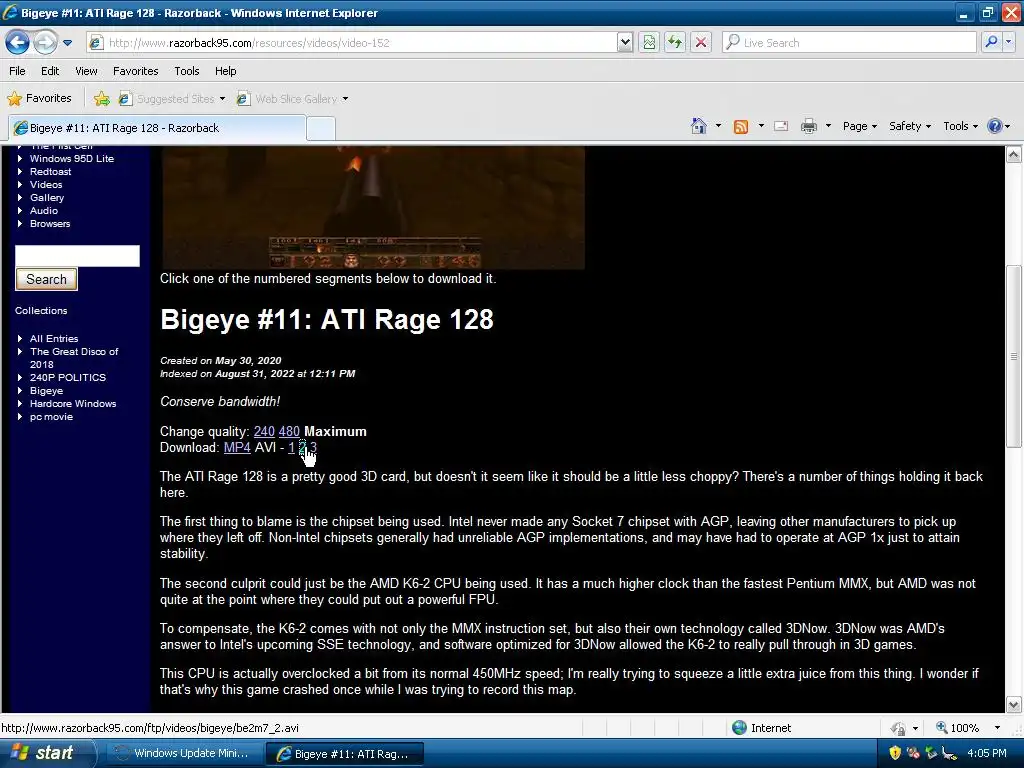Image resolution: width=1024 pixels, height=768 pixels.
Task: Open the Favorites menu
Action: (135, 71)
